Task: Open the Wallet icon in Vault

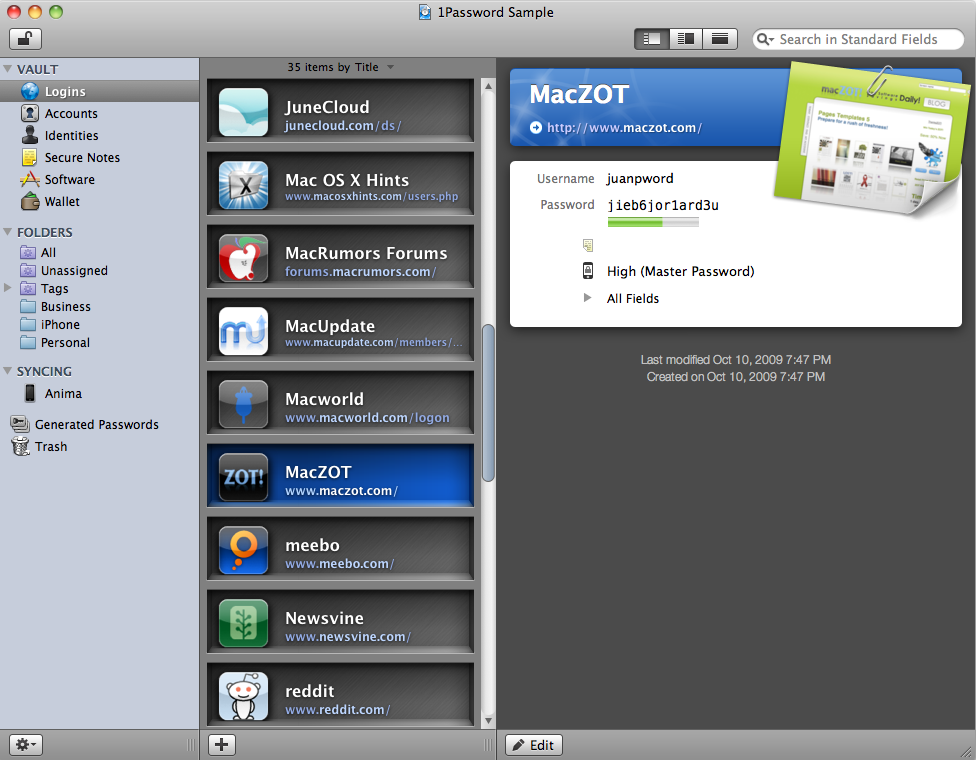Action: [x=29, y=201]
